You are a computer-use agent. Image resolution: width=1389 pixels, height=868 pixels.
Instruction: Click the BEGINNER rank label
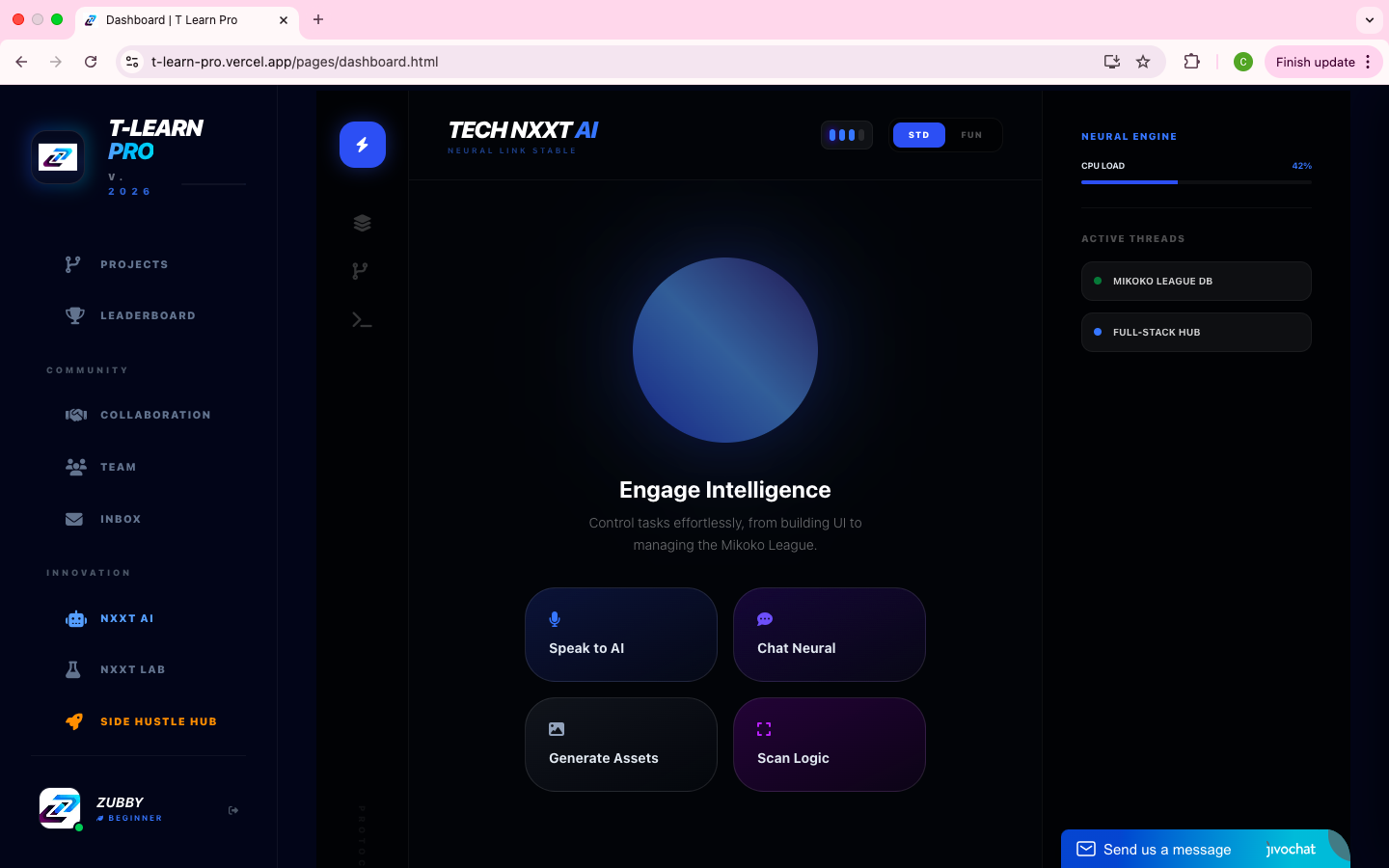[135, 818]
